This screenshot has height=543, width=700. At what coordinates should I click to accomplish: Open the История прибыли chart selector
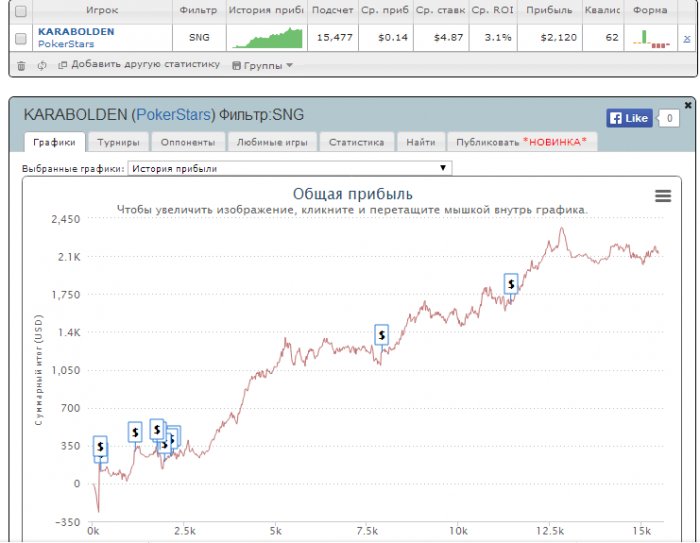pos(290,168)
